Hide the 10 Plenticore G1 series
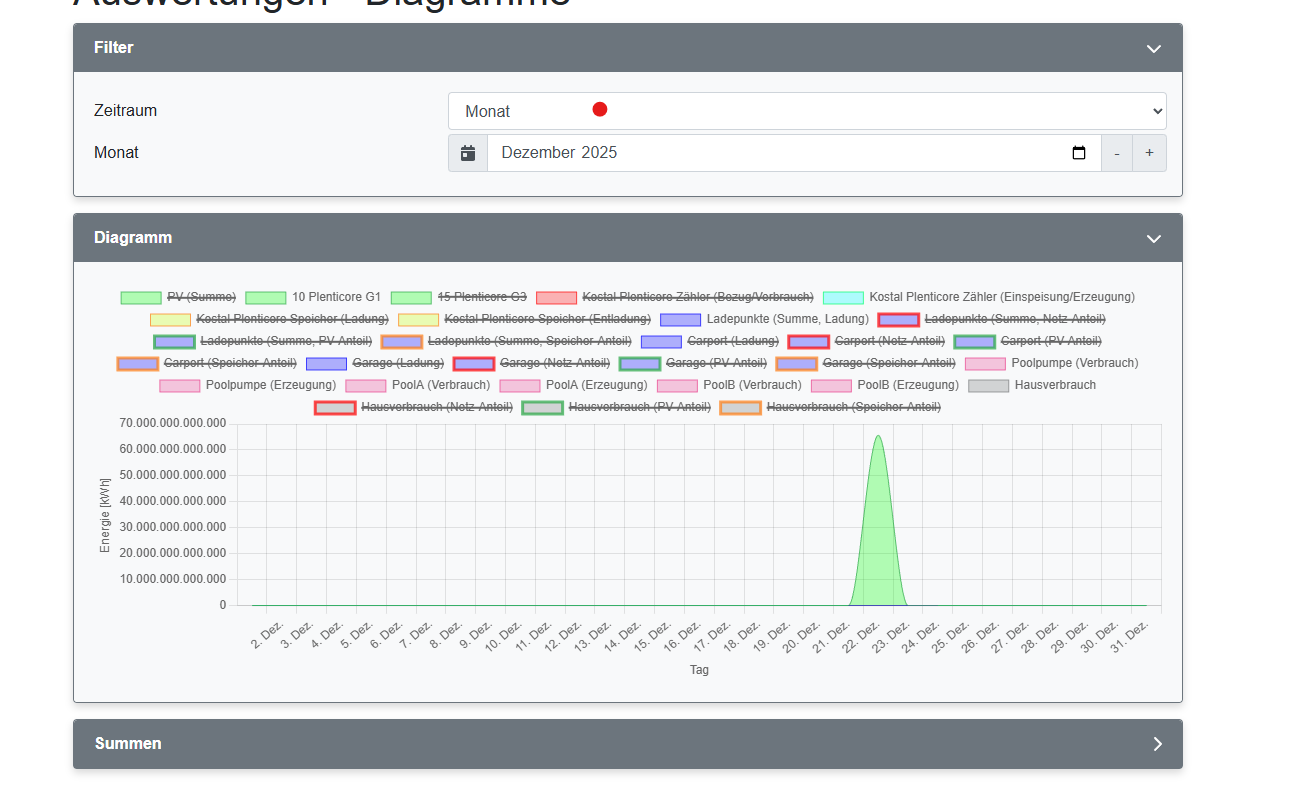This screenshot has height=812, width=1294. 335,297
